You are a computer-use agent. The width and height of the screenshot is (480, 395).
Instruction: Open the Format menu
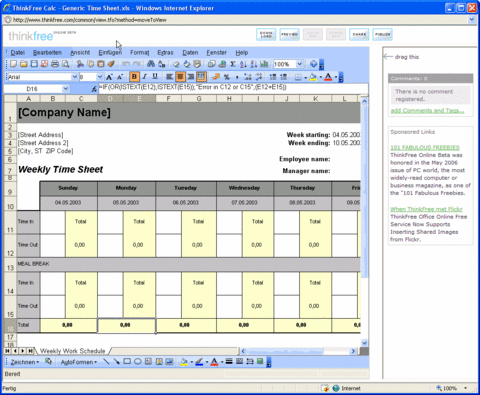pos(140,52)
